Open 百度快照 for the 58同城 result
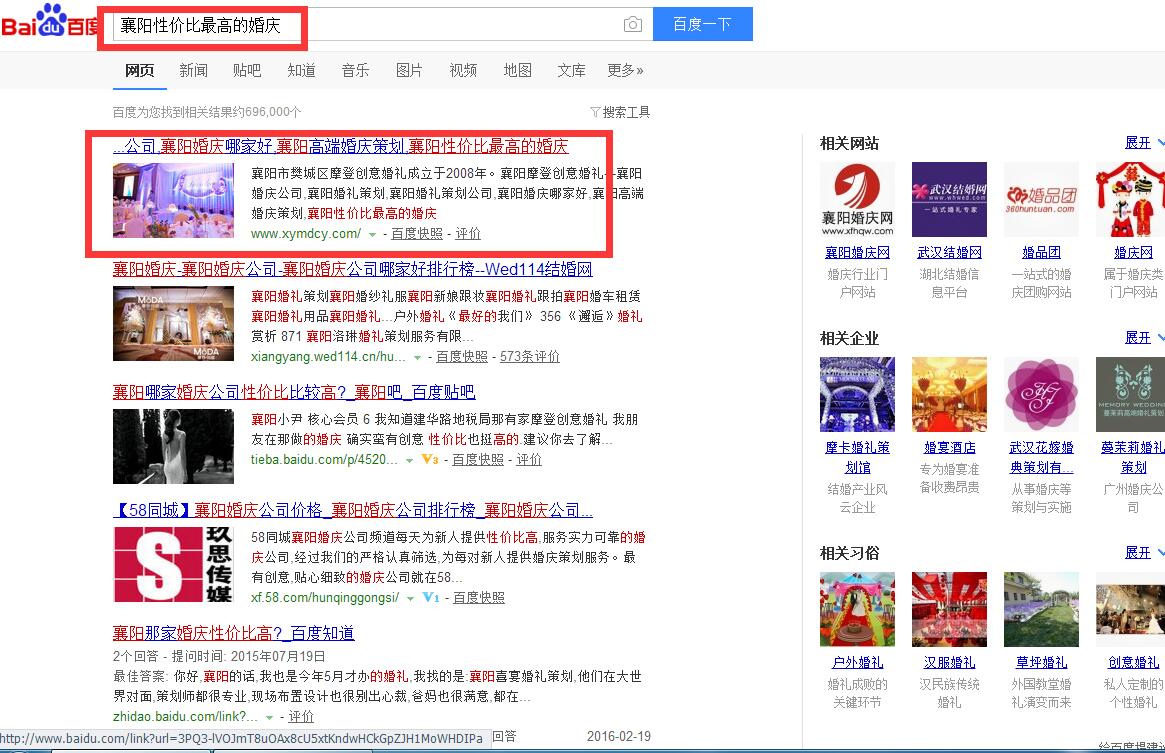 (478, 598)
